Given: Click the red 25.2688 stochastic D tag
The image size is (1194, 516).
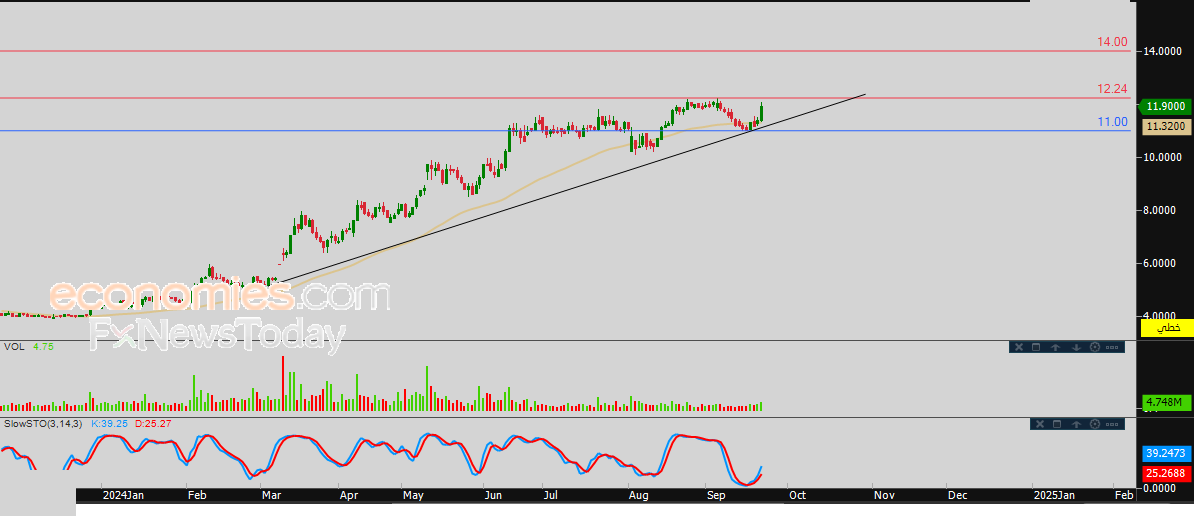Looking at the screenshot, I should [1167, 474].
